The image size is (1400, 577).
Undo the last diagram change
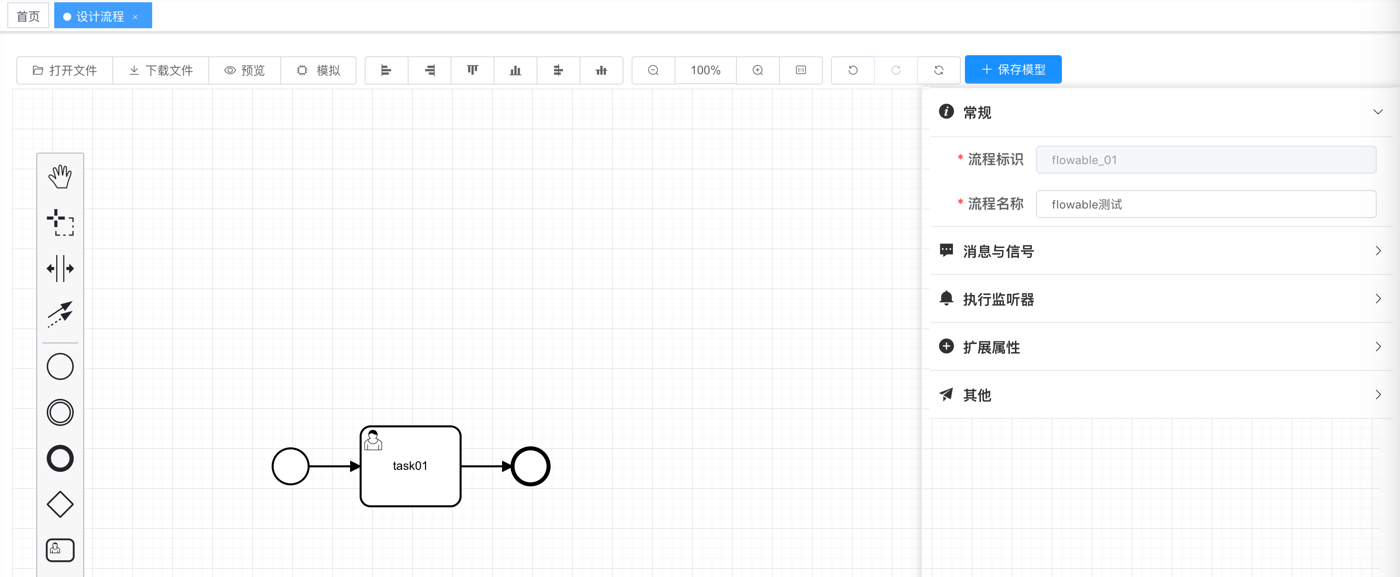853,70
